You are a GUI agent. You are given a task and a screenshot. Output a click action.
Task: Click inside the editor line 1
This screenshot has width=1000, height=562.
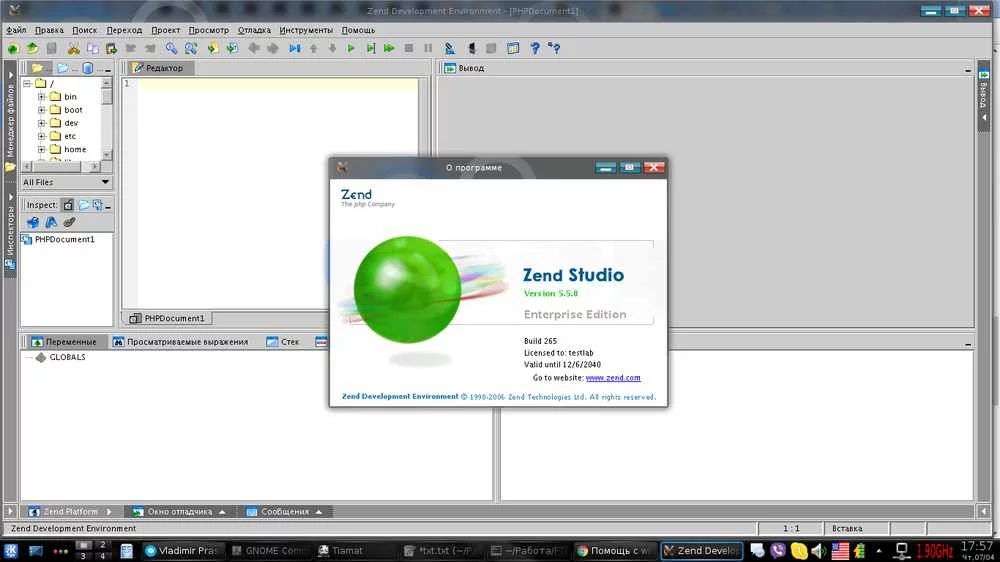tap(278, 84)
